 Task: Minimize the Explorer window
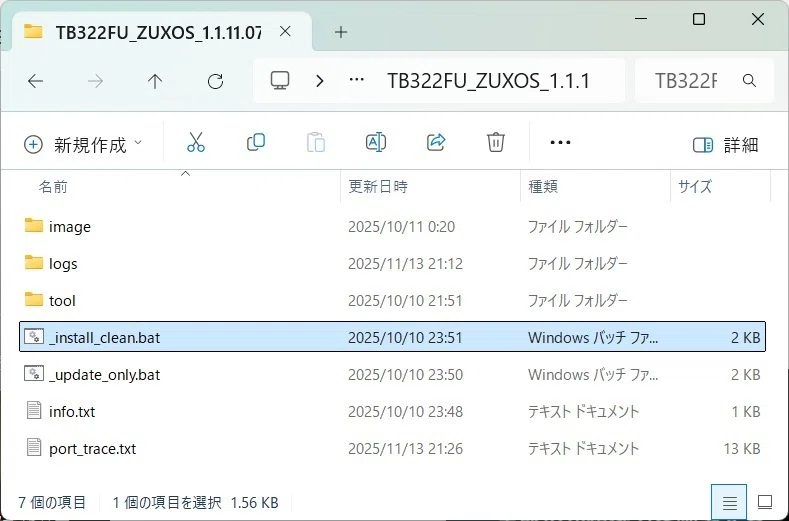pyautogui.click(x=641, y=19)
